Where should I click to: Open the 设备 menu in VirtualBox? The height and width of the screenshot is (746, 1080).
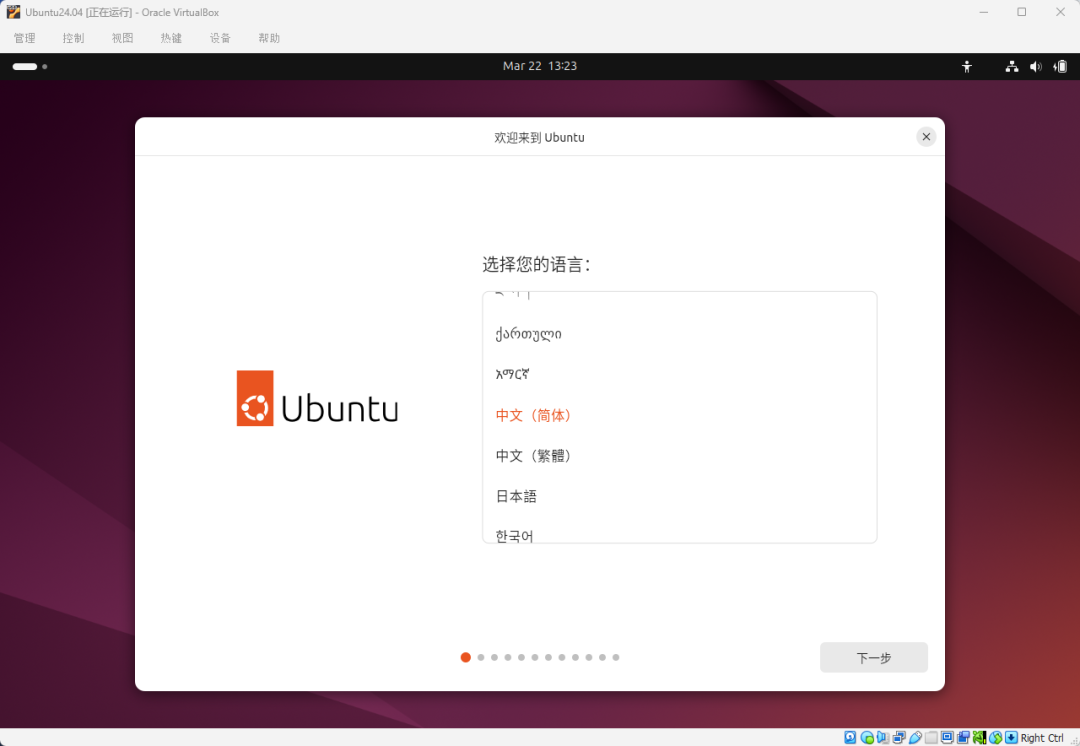click(x=220, y=38)
